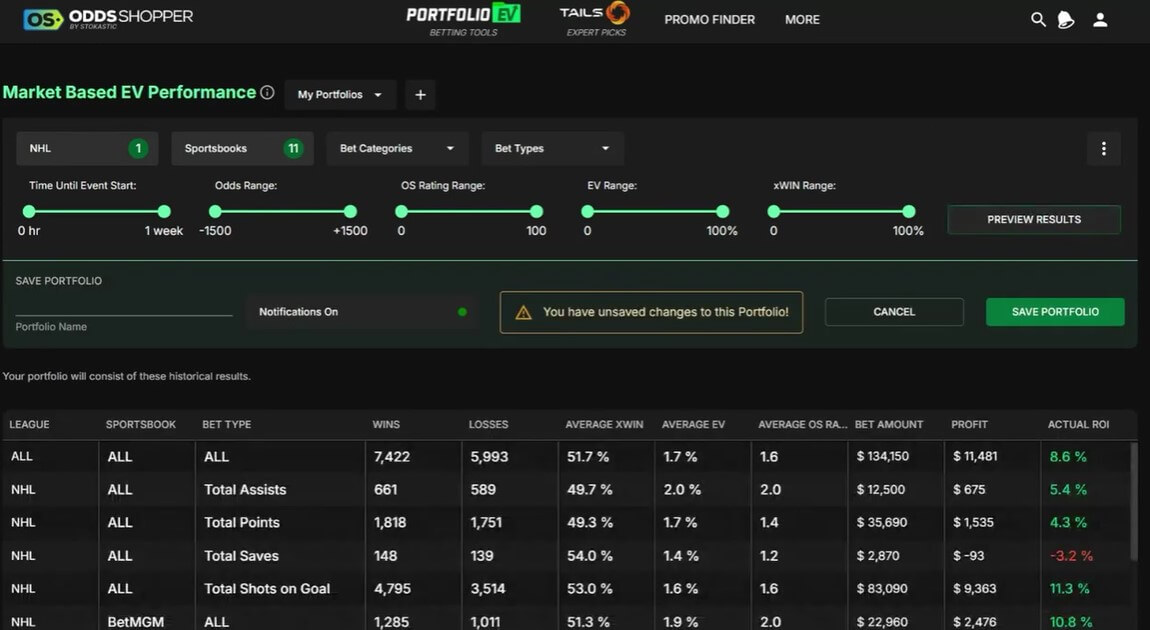Open the NHL league filter

87,148
